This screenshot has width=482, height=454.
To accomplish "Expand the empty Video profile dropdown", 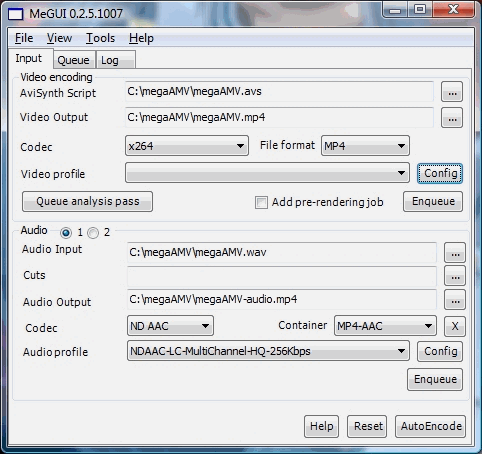I will click(x=267, y=173).
